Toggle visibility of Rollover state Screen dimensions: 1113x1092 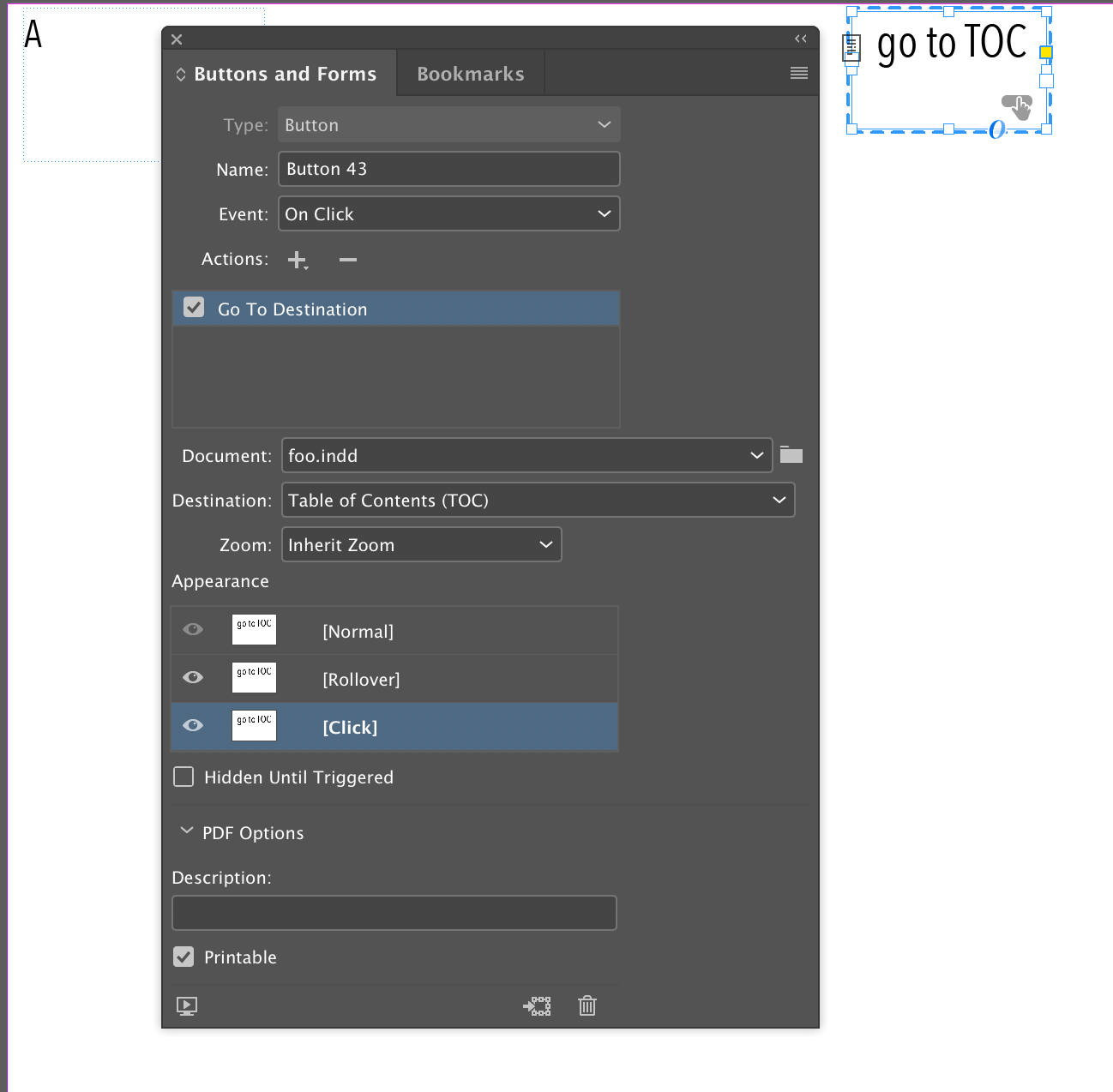[193, 678]
